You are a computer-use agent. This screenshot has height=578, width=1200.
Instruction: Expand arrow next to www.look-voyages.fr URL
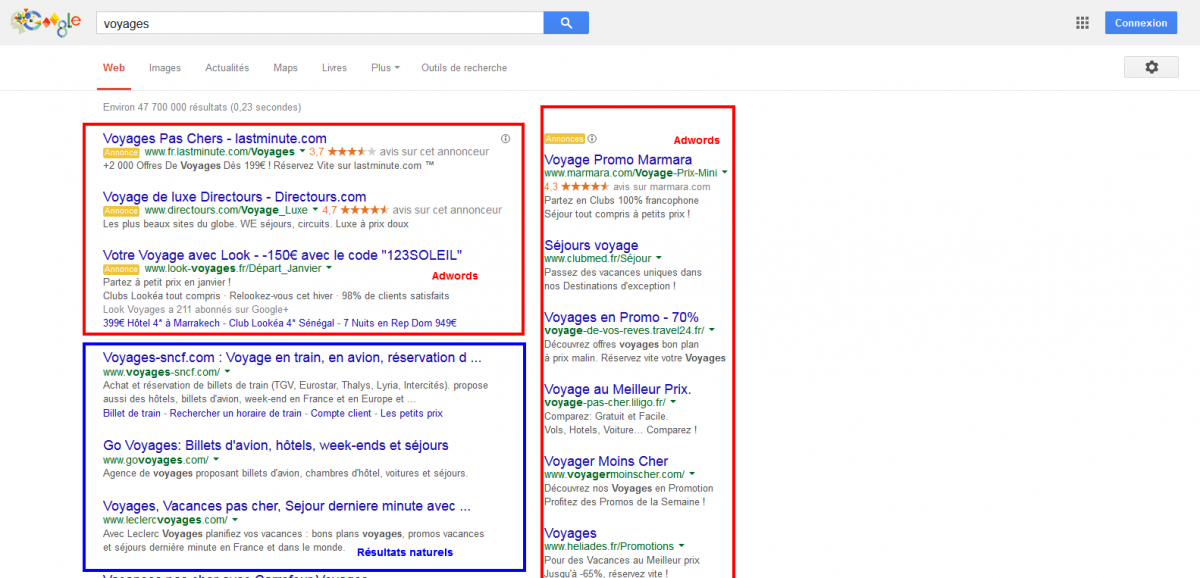[328, 268]
